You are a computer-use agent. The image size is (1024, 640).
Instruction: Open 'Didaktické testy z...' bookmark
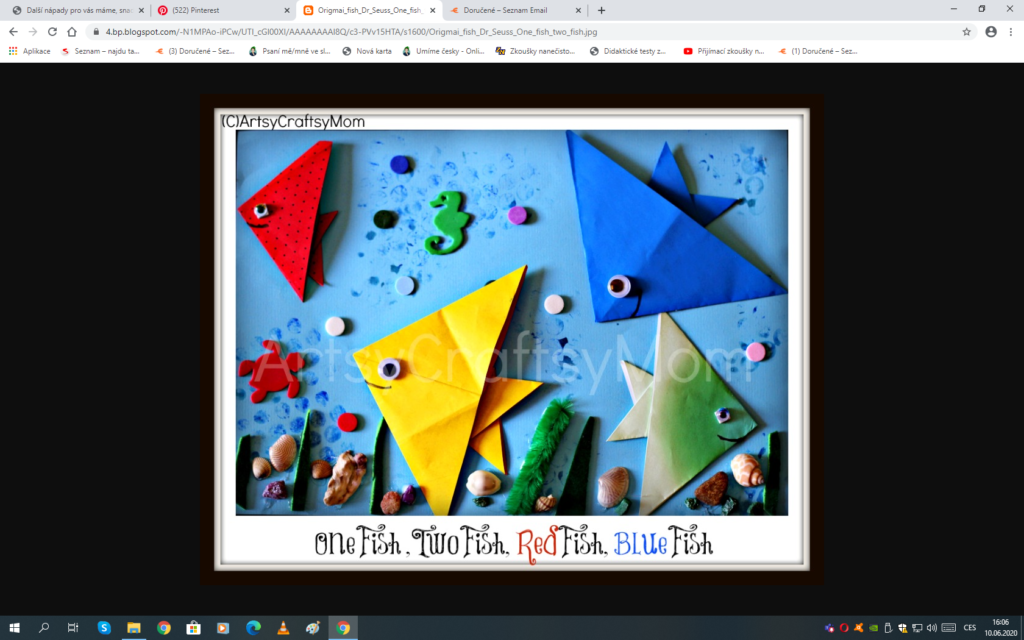pos(628,51)
